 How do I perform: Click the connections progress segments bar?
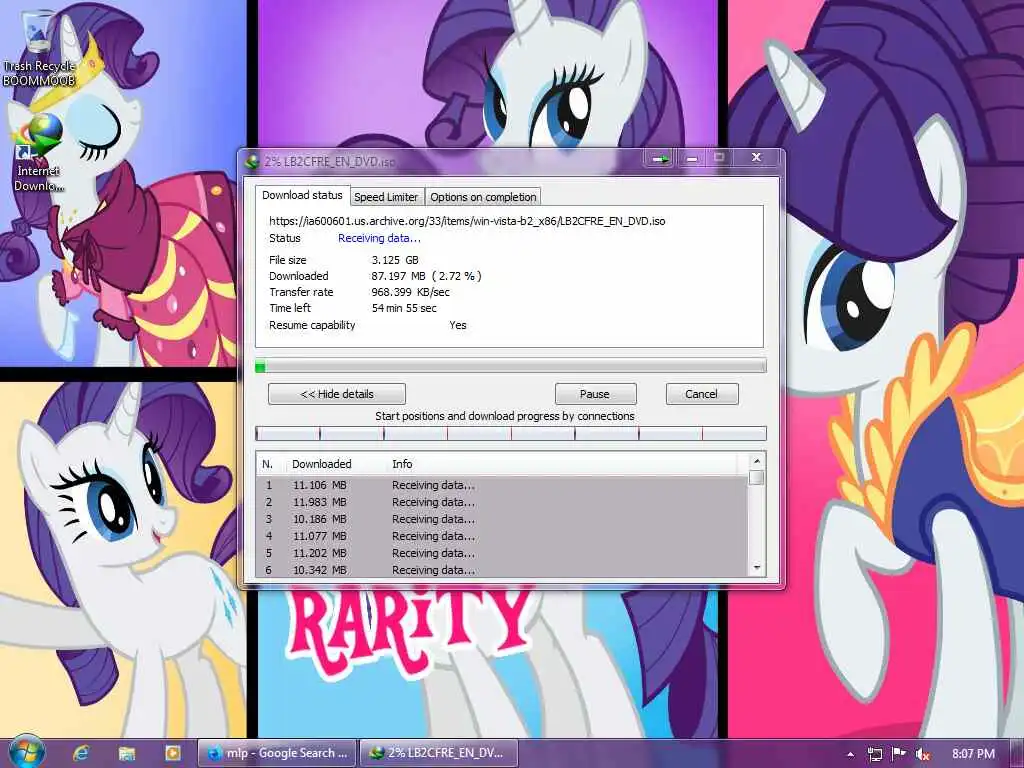(x=511, y=433)
